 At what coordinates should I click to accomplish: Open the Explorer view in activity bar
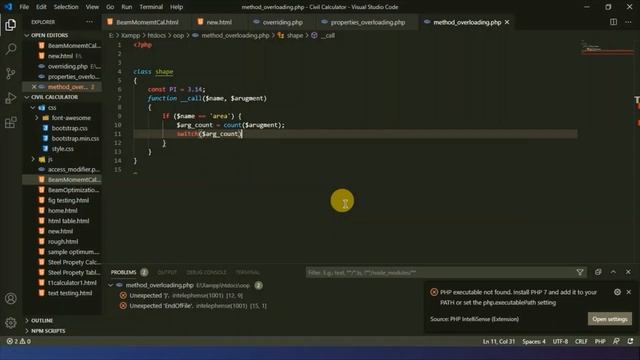pyautogui.click(x=11, y=25)
